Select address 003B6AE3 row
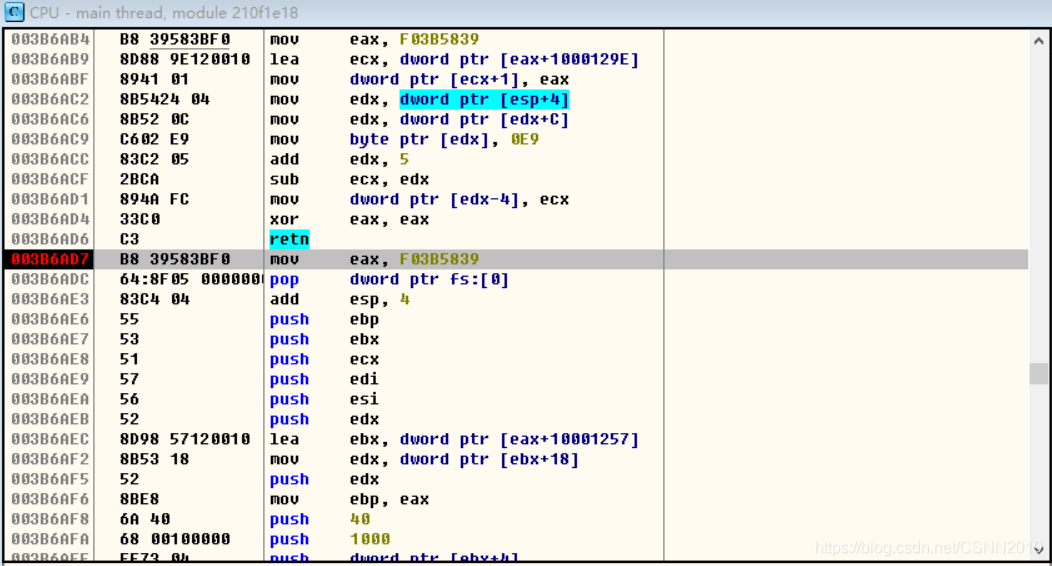This screenshot has width=1052, height=566. pos(515,300)
